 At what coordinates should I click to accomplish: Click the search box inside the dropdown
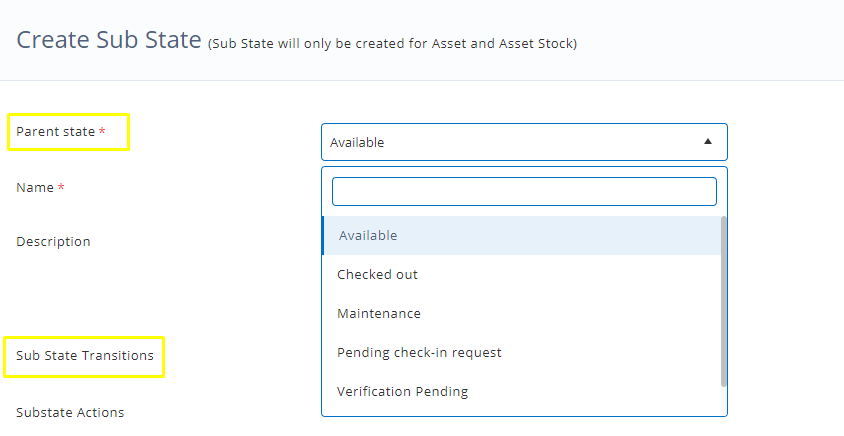pos(524,191)
